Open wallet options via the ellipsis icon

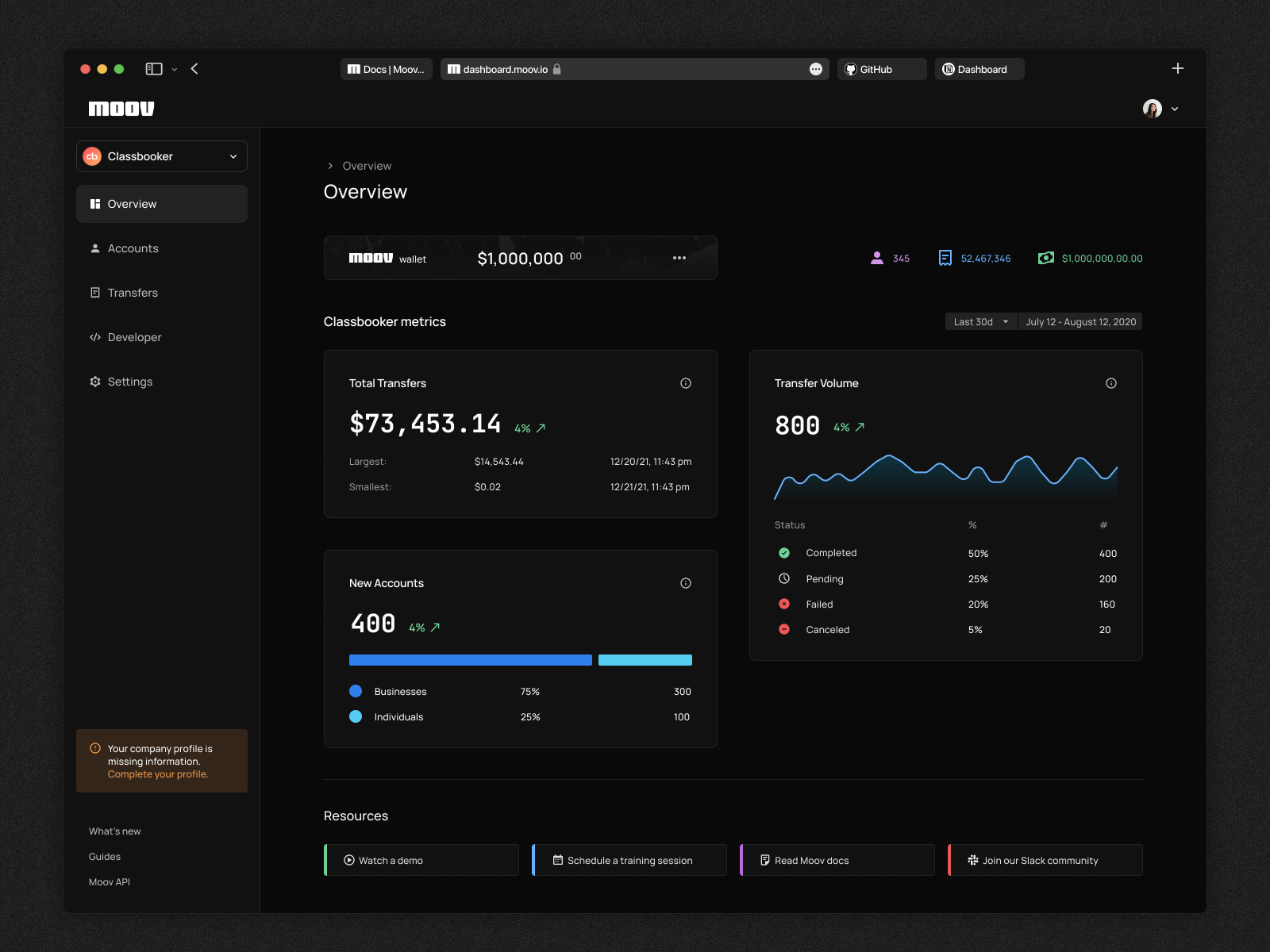tap(679, 258)
